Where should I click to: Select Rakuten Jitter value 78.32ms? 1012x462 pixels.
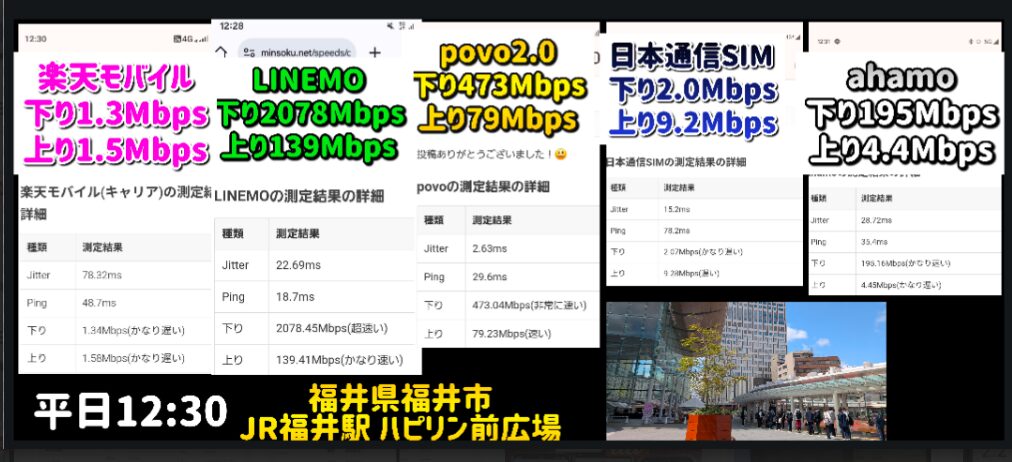coord(101,275)
